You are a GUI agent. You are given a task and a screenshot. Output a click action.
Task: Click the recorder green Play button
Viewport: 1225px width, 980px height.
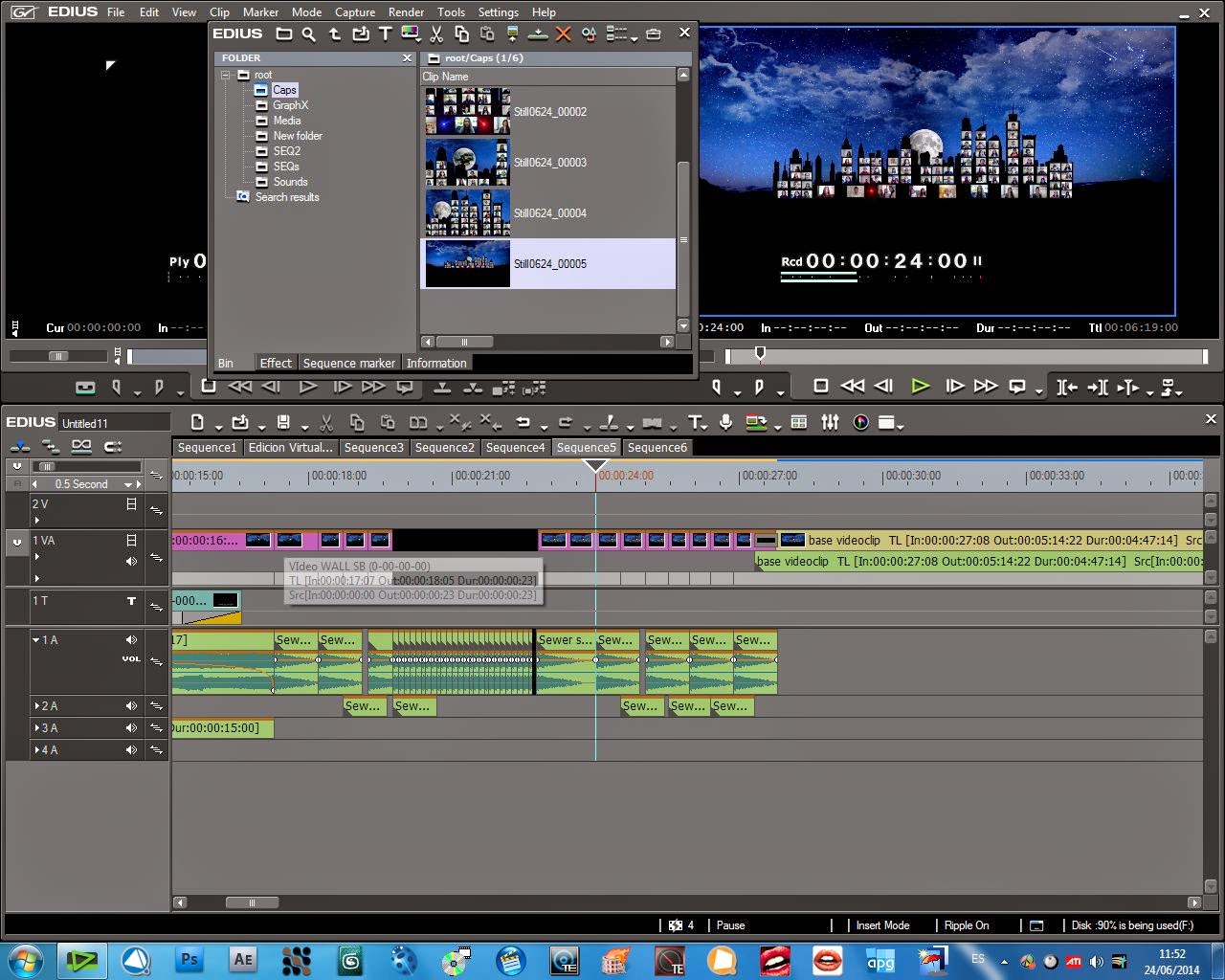(920, 386)
